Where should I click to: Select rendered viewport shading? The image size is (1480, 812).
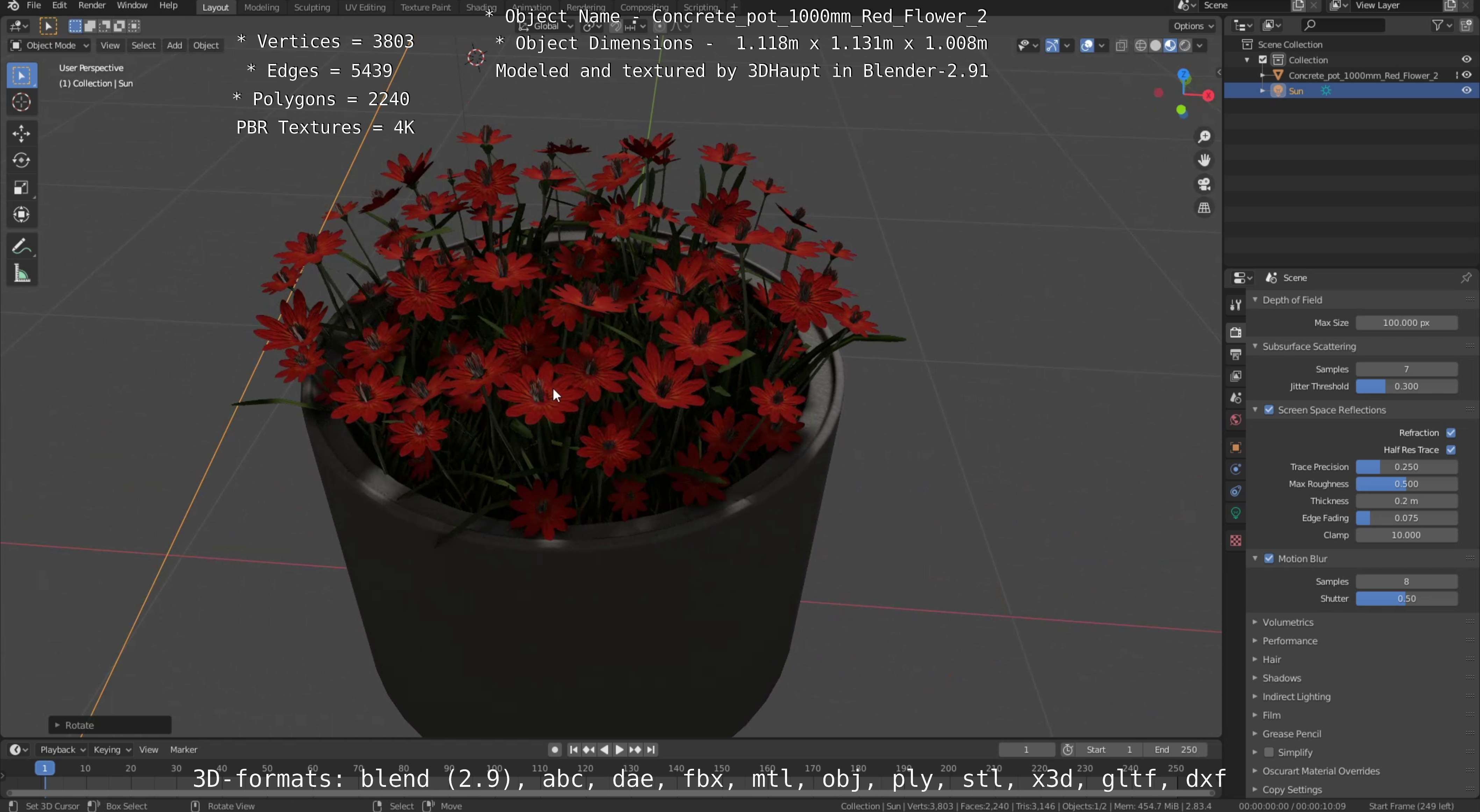coord(1185,45)
